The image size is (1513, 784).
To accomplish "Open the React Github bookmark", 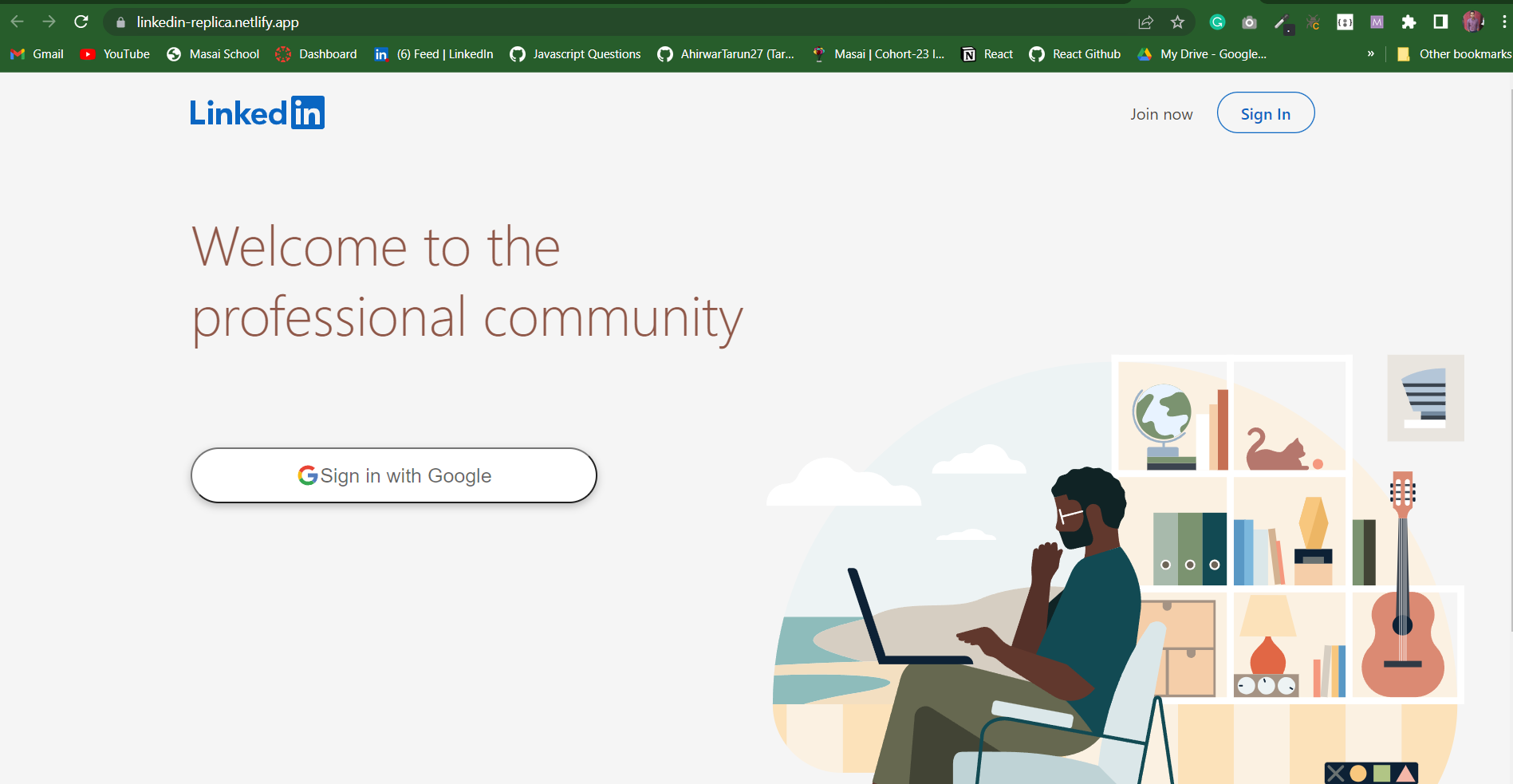I will pos(1075,54).
